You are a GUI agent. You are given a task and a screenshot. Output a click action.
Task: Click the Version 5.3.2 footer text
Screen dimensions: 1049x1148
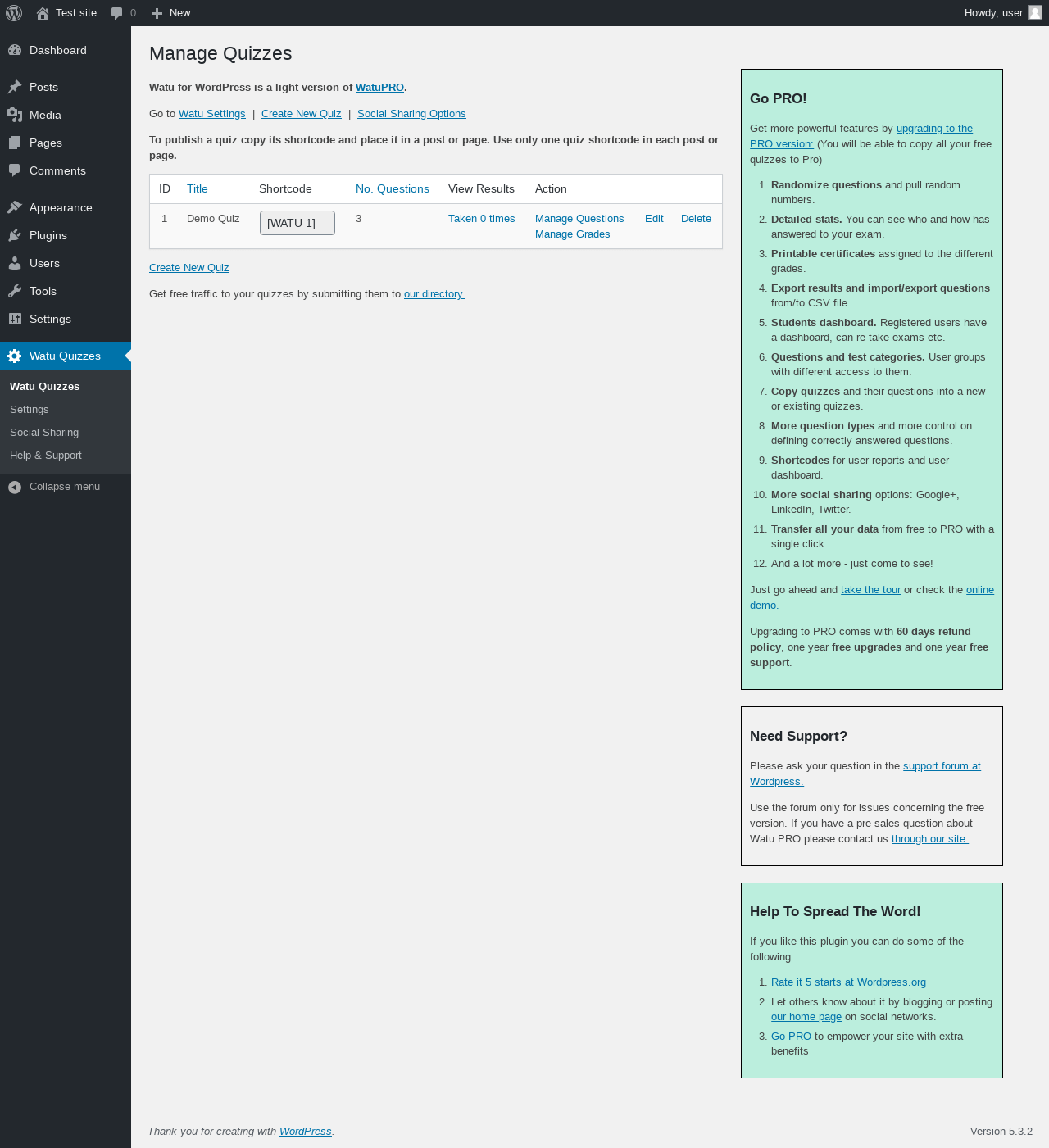coord(1001,1131)
